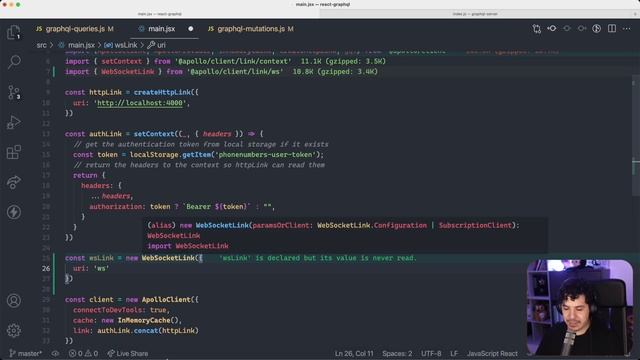This screenshot has width=640, height=360.
Task: Click the authorization header line
Action: coord(182,207)
